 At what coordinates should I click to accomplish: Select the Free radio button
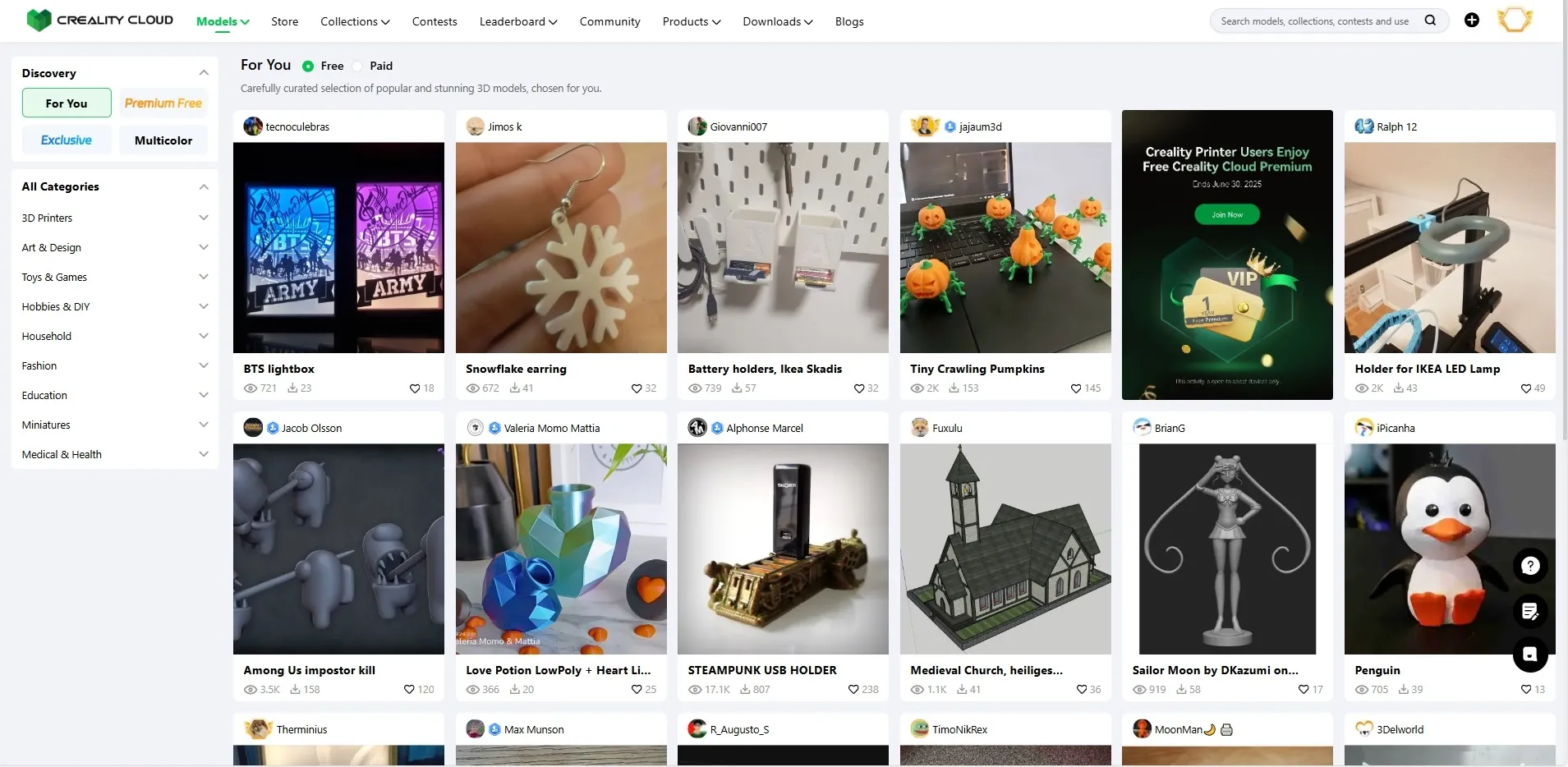(308, 67)
